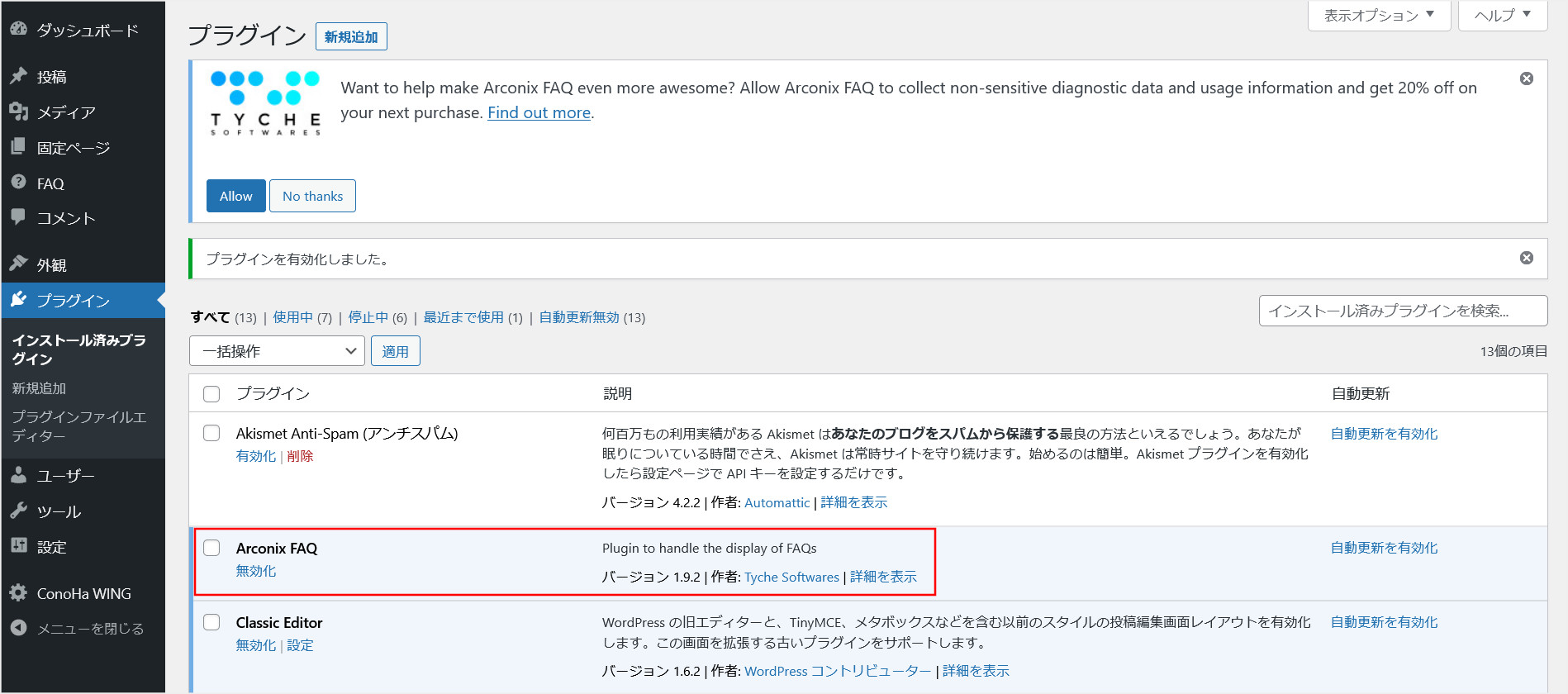Check the Akismet Anti-Spam checkbox

tap(211, 433)
